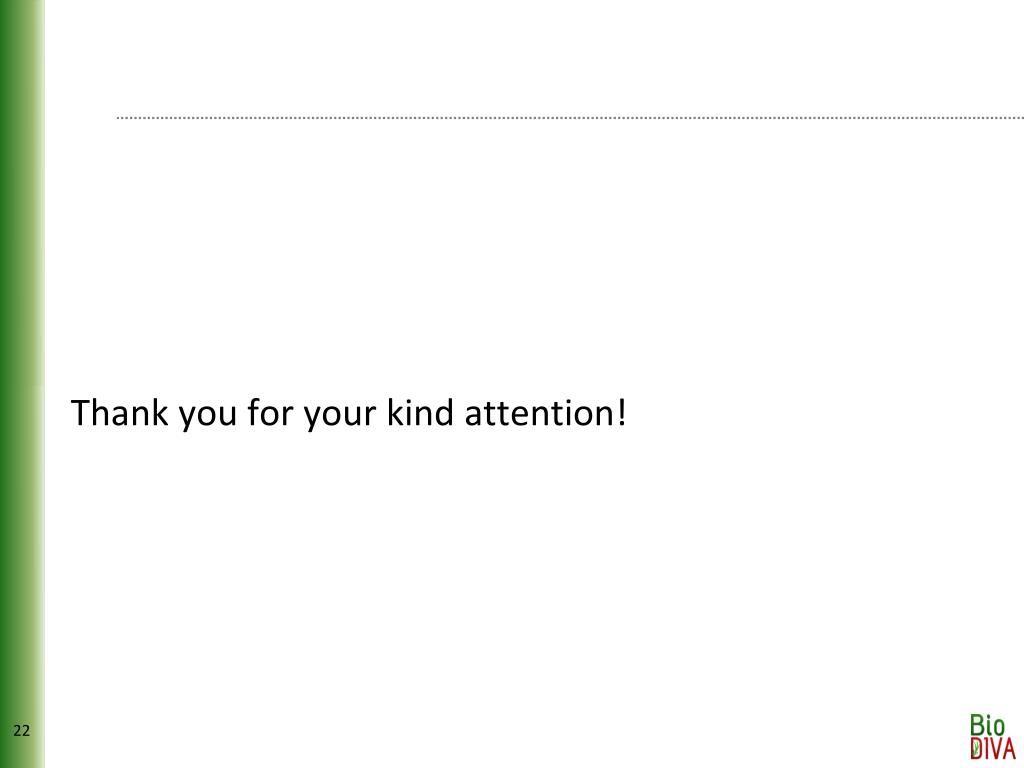Click the slide number 22

tap(22, 731)
